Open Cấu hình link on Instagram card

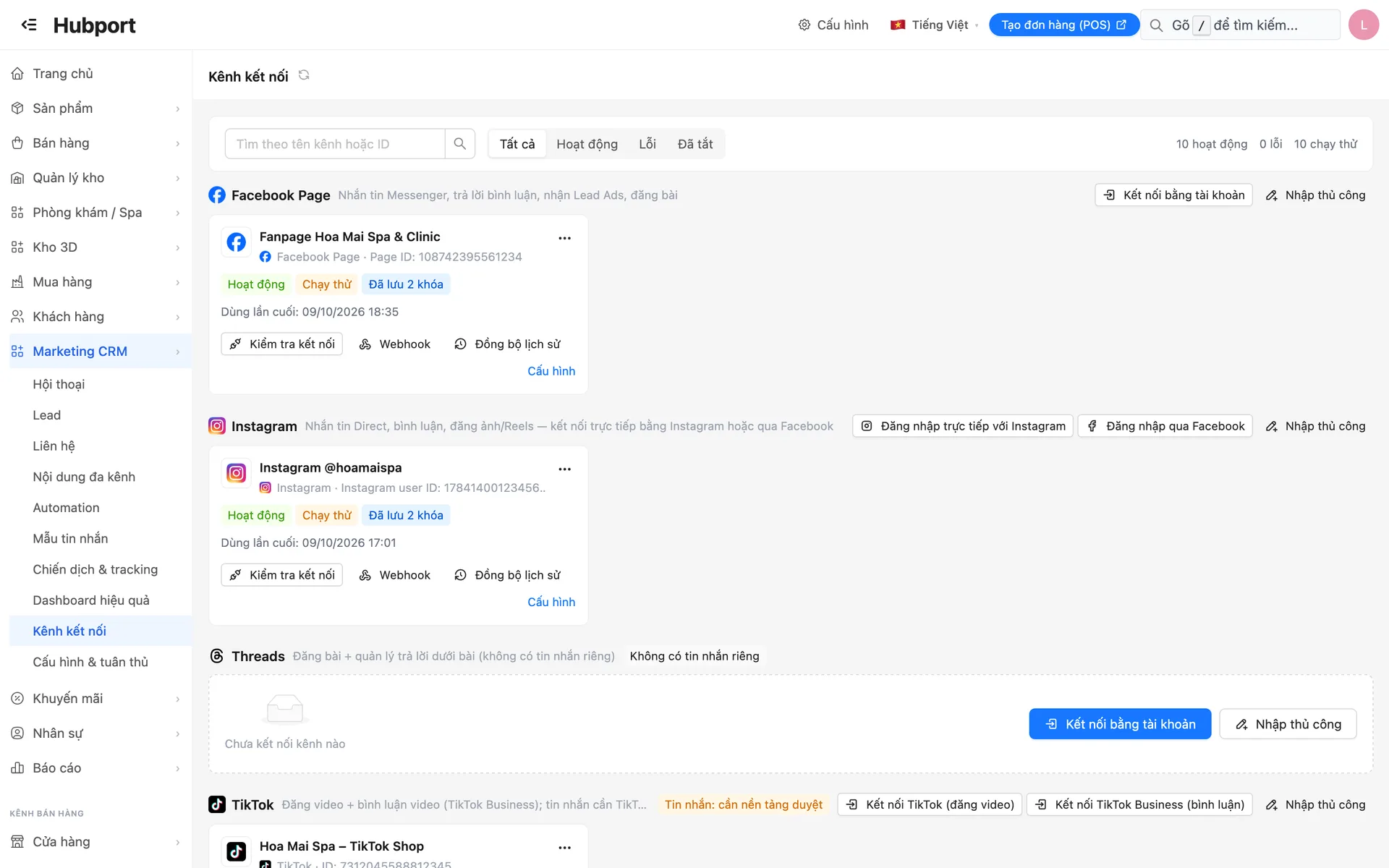pyautogui.click(x=551, y=602)
